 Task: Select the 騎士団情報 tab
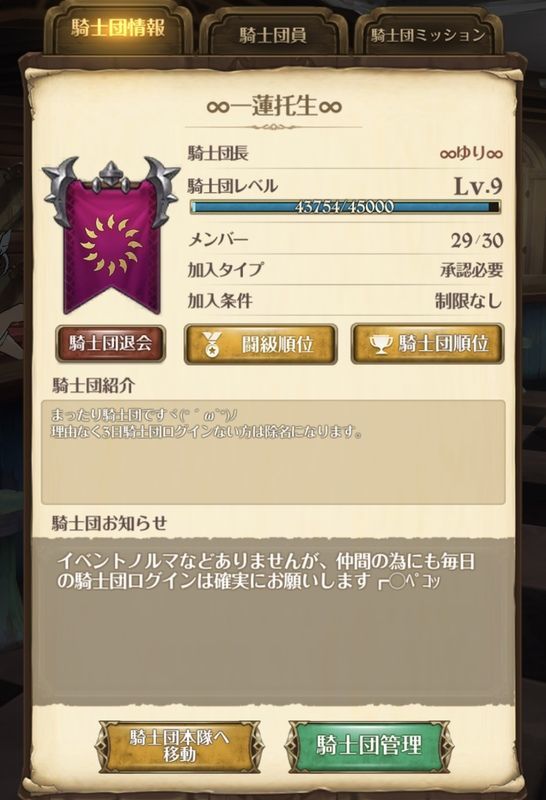(118, 30)
